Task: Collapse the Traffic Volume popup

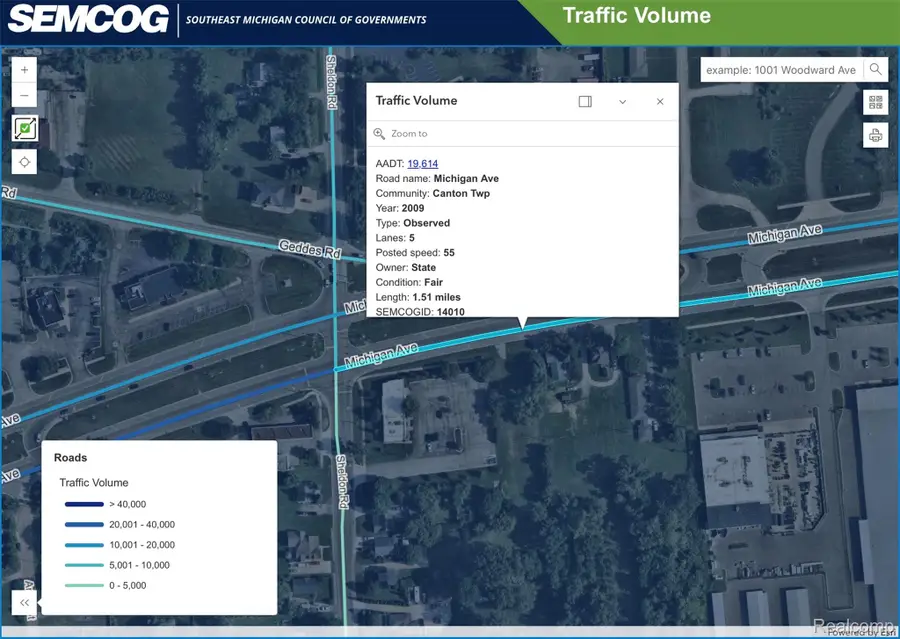Action: [x=622, y=101]
